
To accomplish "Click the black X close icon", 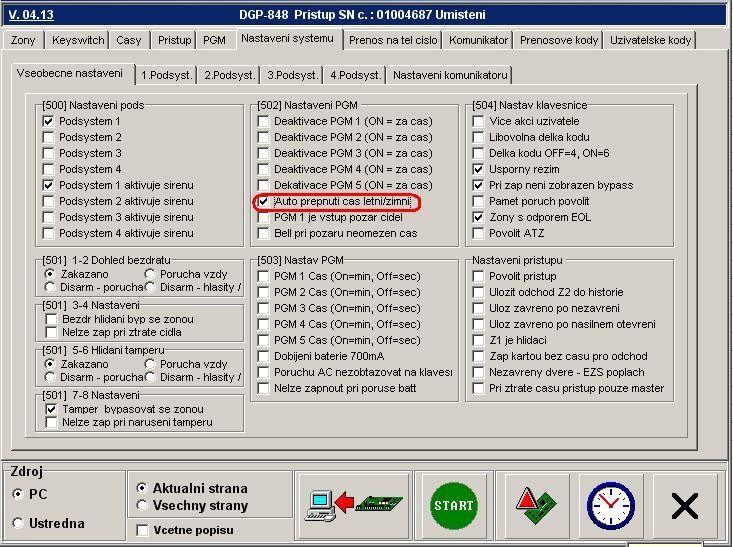I will 684,506.
